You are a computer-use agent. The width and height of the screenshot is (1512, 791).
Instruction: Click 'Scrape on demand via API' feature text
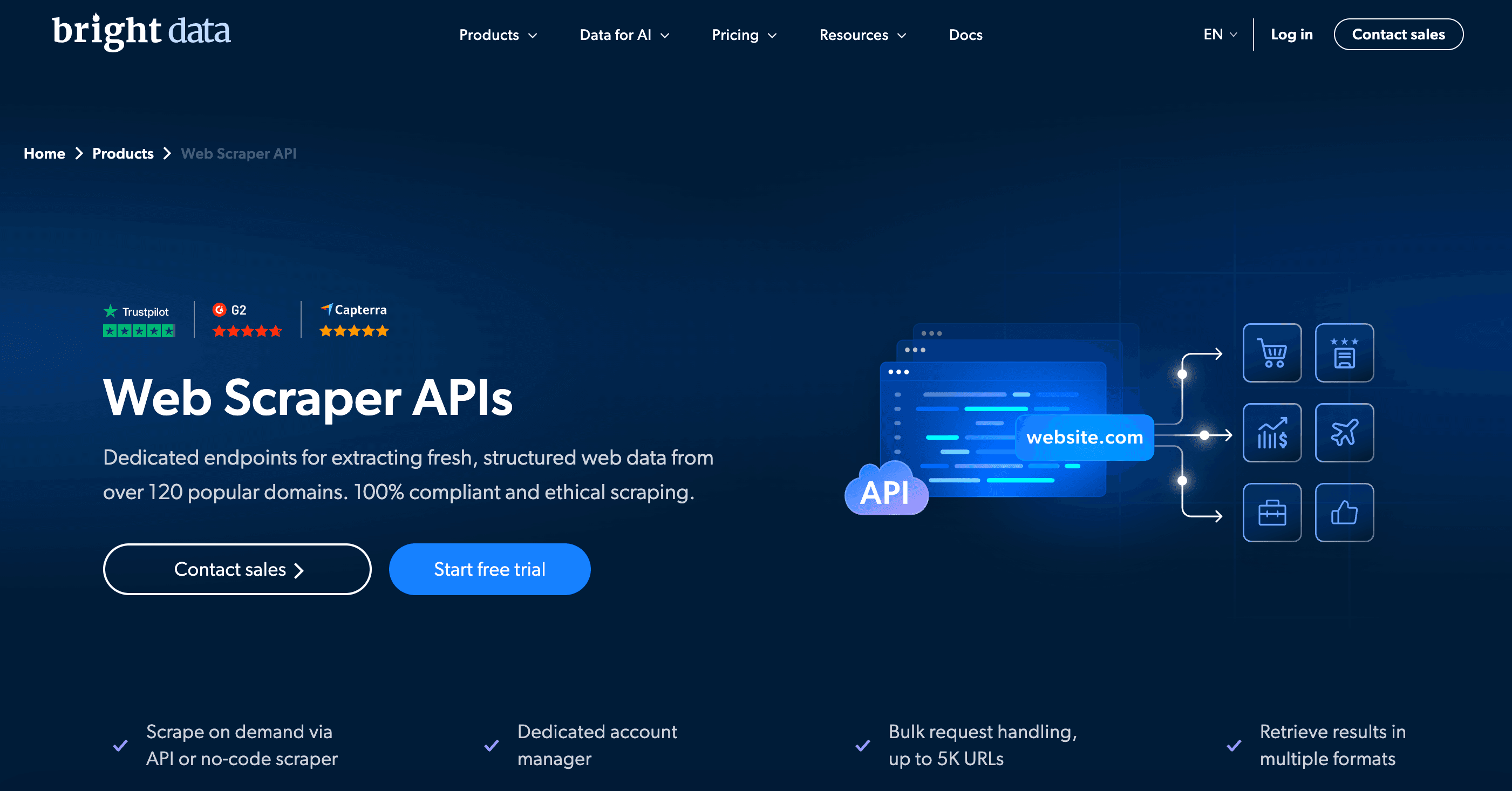242,745
